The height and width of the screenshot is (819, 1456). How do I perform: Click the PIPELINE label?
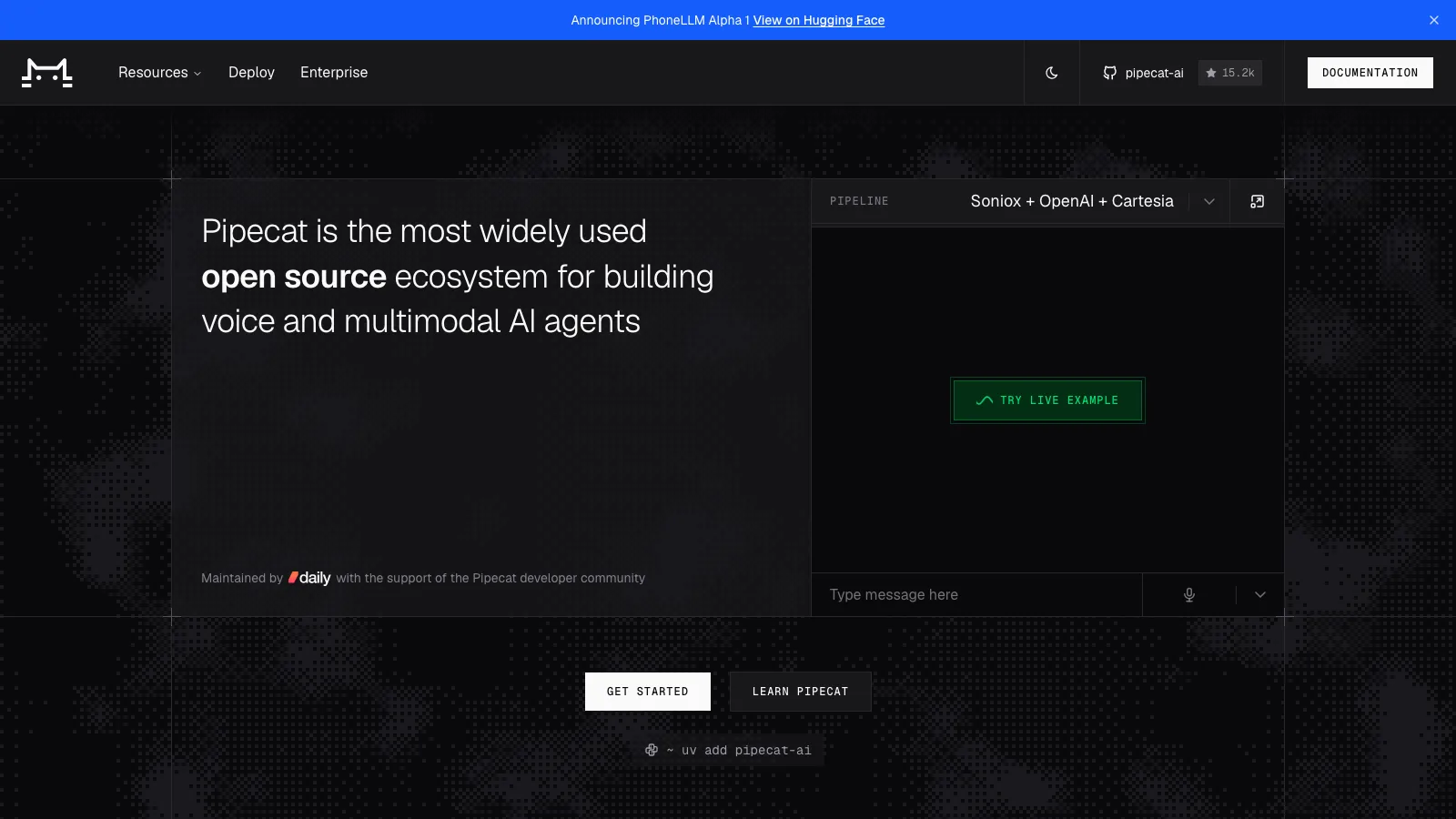click(x=859, y=201)
